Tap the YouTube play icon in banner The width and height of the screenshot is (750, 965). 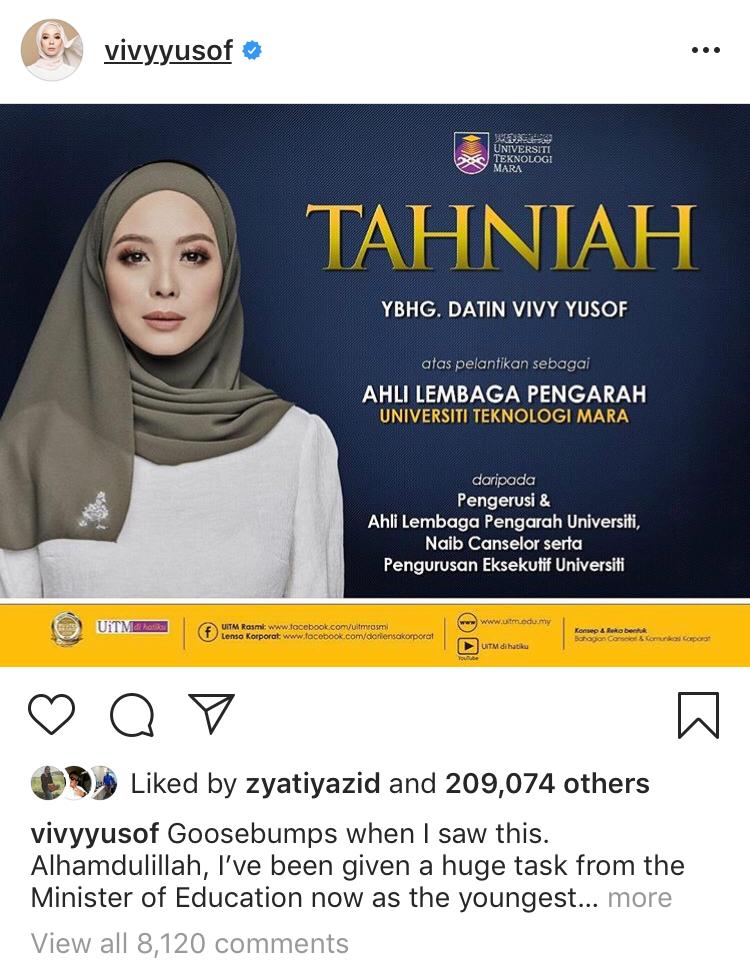click(x=467, y=646)
